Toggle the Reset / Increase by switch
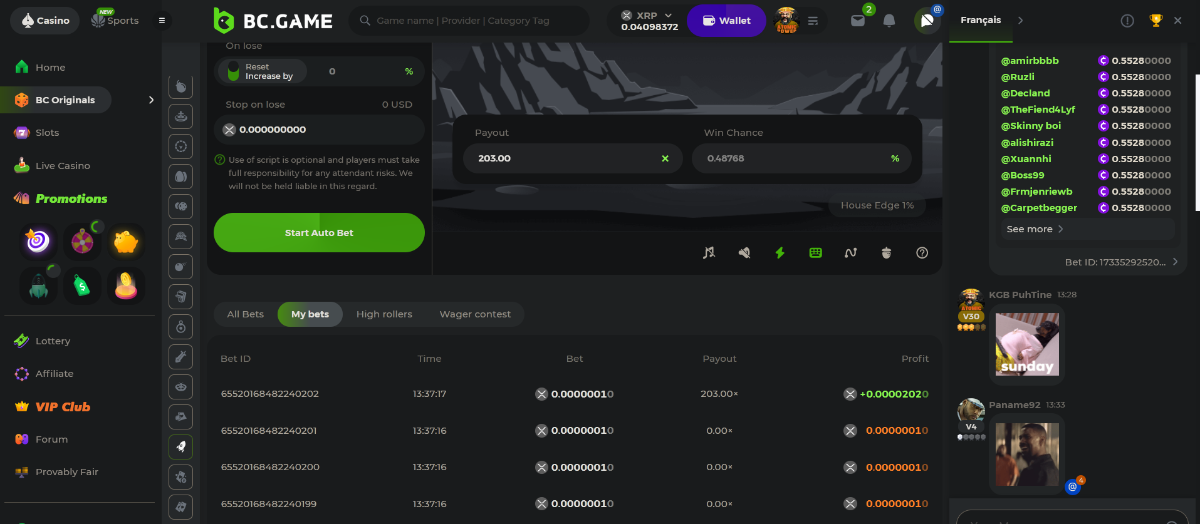The height and width of the screenshot is (524, 1200). [233, 71]
